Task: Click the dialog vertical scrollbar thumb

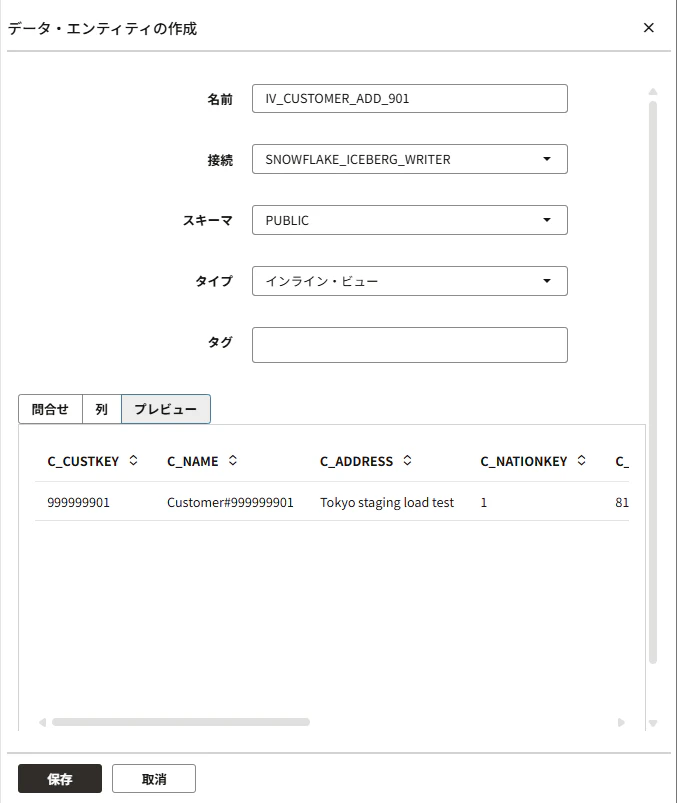Action: [x=653, y=383]
